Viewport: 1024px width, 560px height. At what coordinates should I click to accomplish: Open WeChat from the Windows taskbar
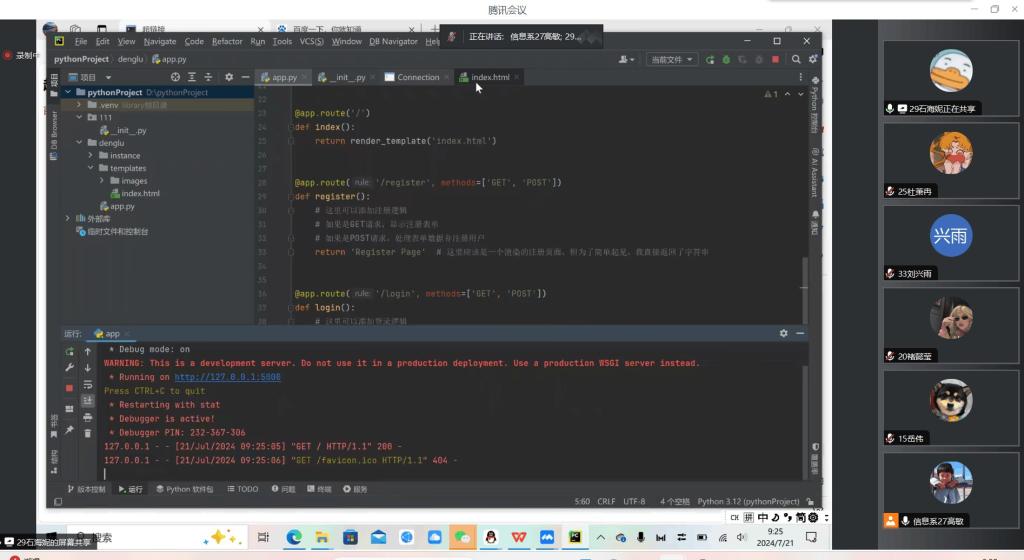462,538
